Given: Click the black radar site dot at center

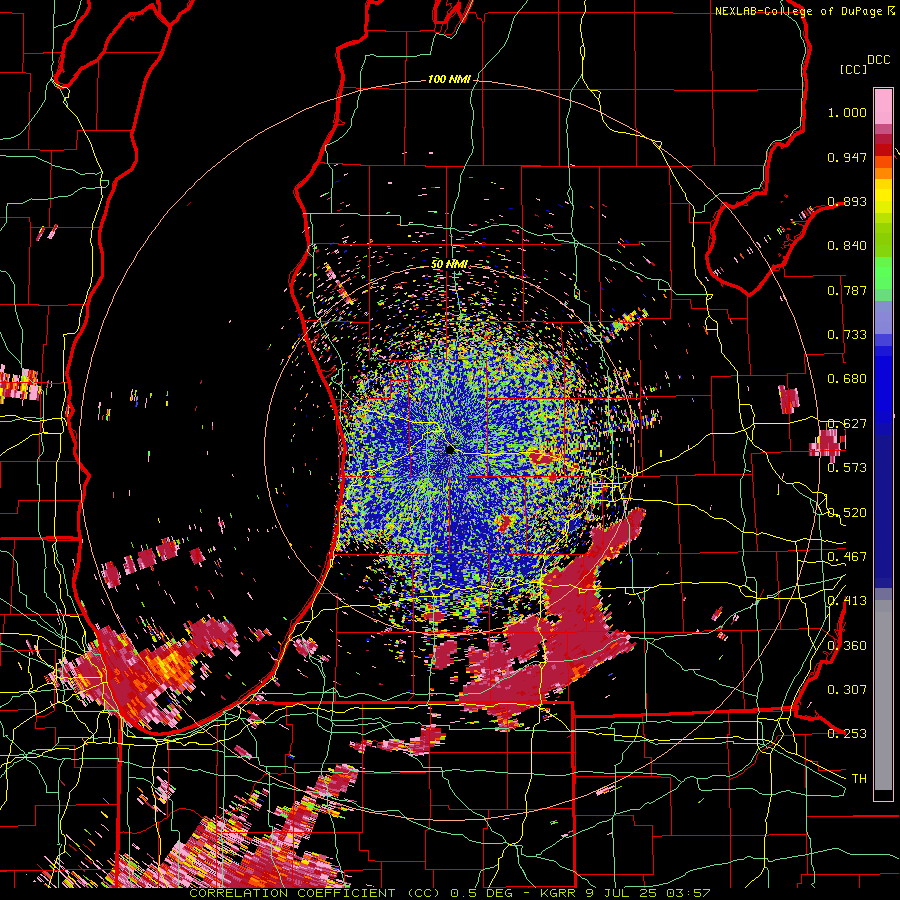Looking at the screenshot, I should 450,449.
